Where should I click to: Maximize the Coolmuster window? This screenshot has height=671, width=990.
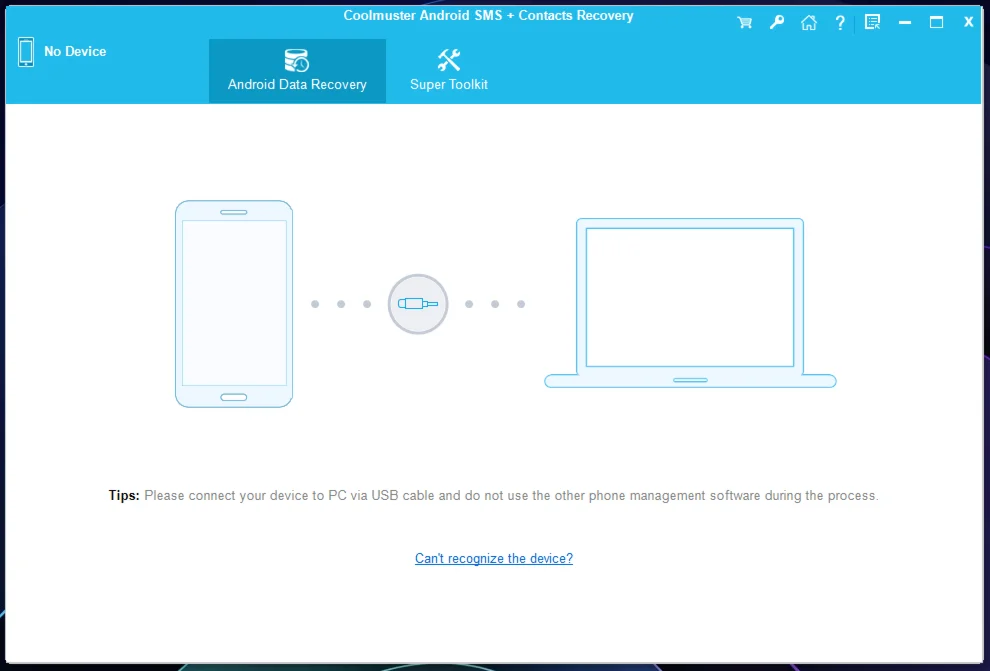click(936, 23)
